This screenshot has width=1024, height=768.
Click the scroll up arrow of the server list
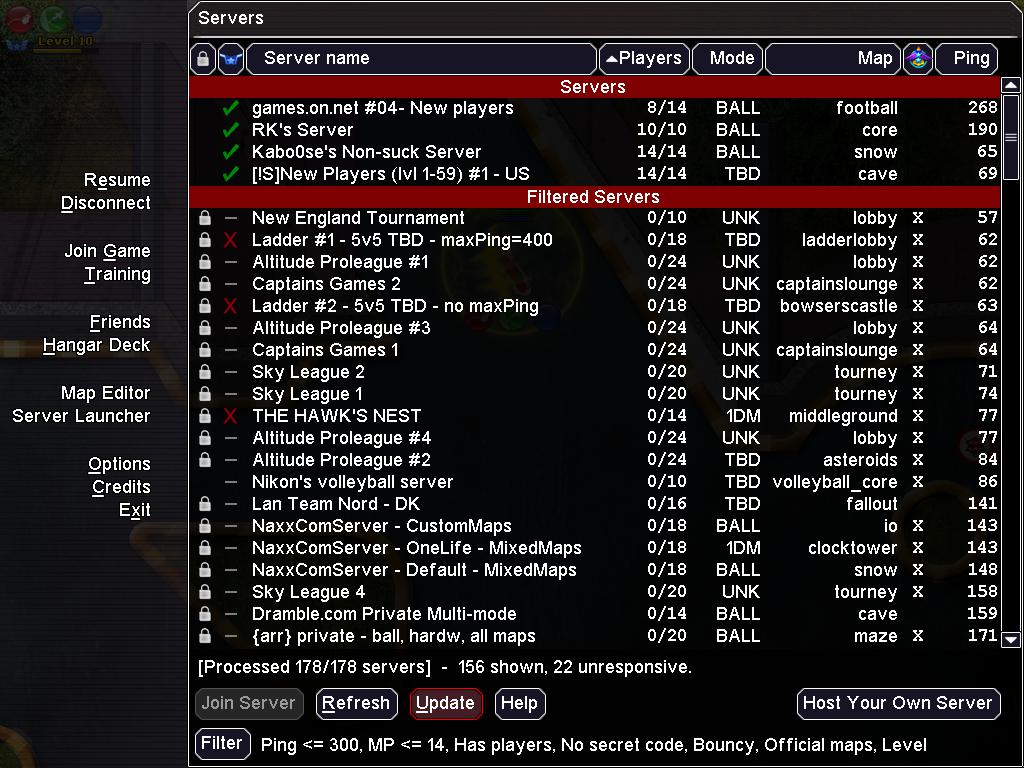pos(1010,86)
